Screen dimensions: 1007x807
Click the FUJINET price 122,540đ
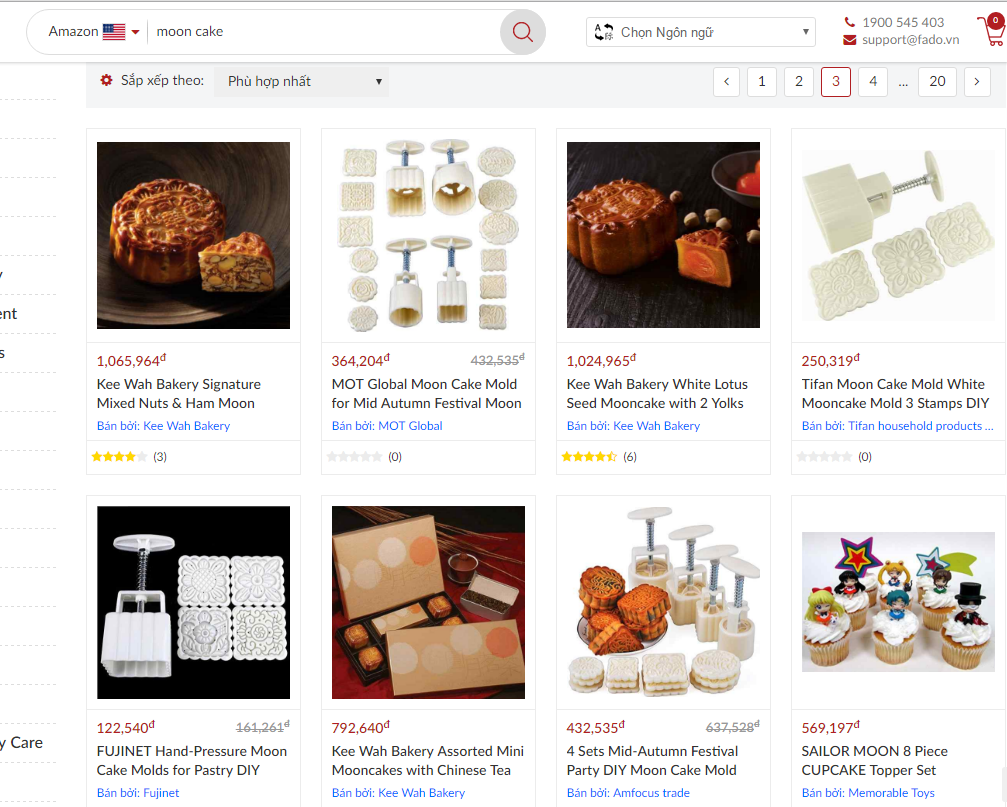click(x=125, y=727)
